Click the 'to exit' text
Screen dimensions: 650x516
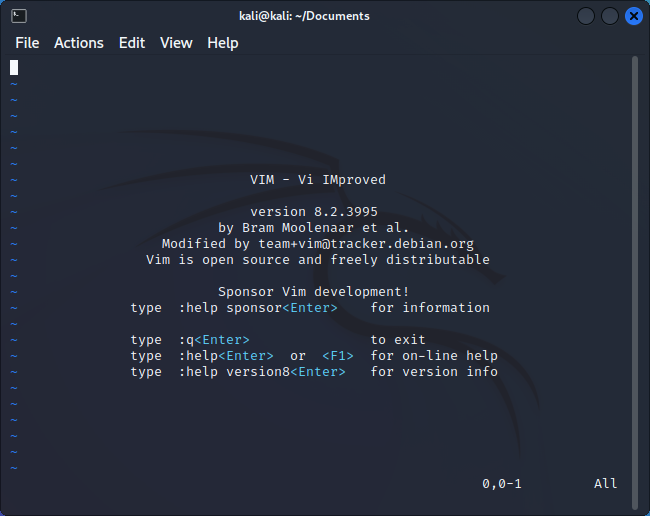398,340
